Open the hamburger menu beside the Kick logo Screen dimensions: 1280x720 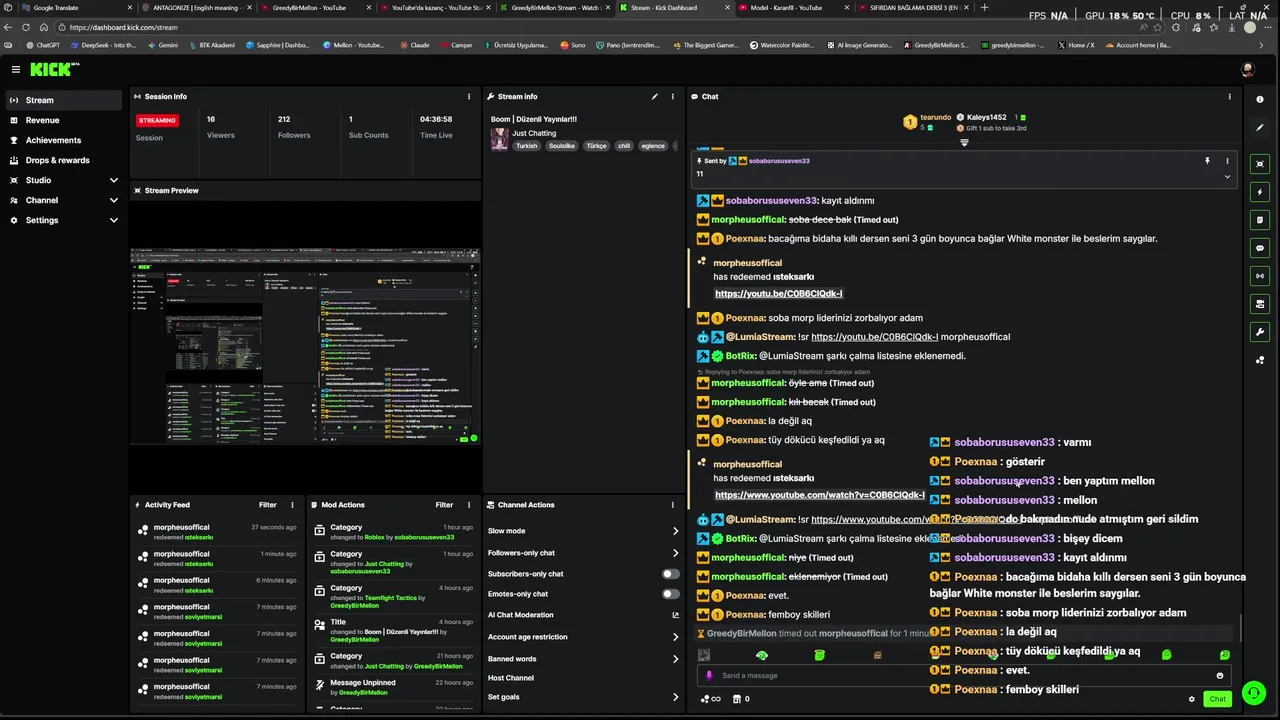point(16,69)
